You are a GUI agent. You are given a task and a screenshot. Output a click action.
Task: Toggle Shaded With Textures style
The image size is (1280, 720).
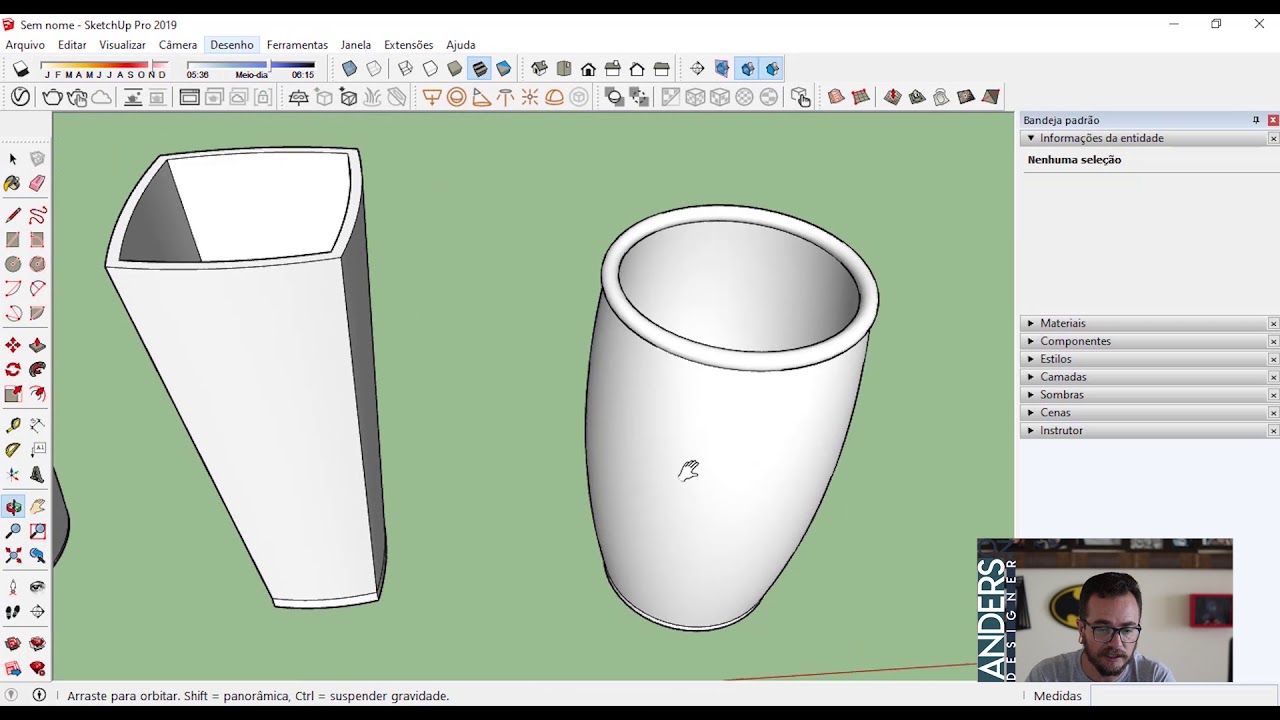(x=479, y=69)
